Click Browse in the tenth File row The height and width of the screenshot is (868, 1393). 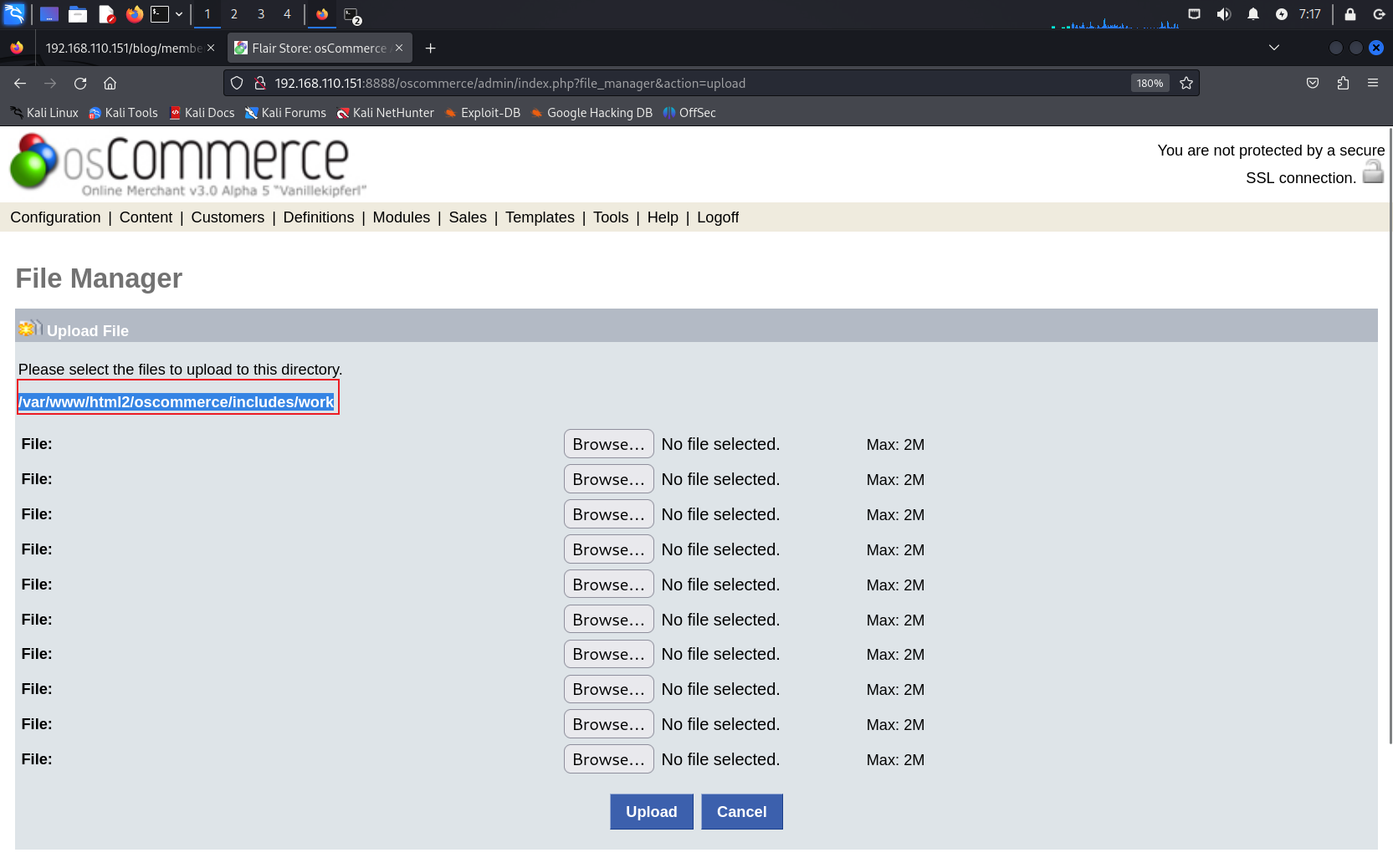click(608, 759)
